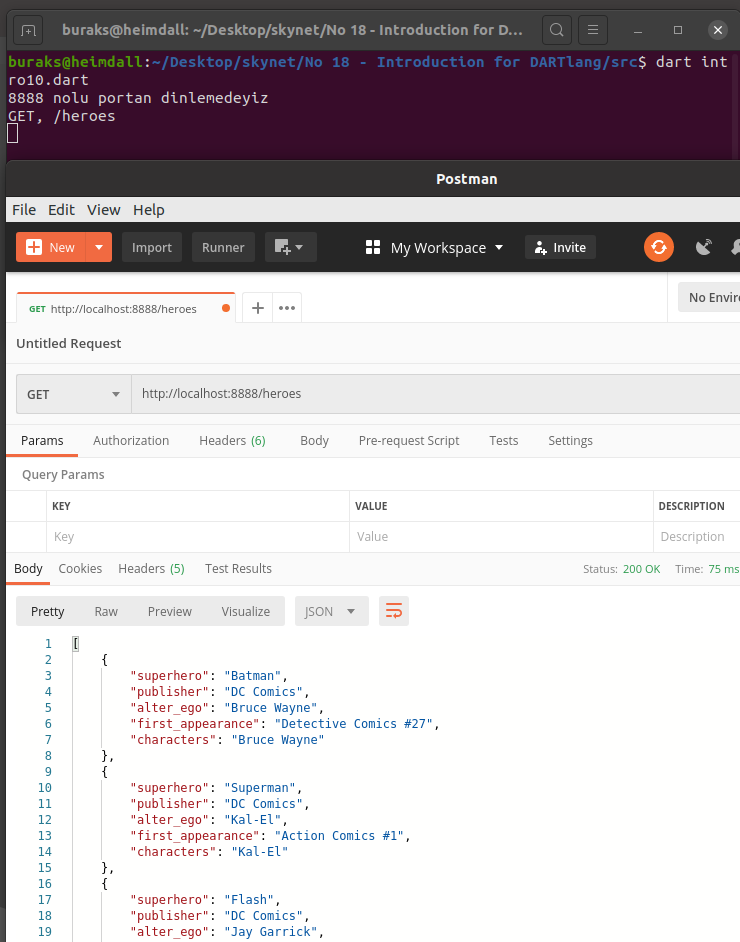Expand the My Workspace selector
This screenshot has width=740, height=942.
[434, 247]
